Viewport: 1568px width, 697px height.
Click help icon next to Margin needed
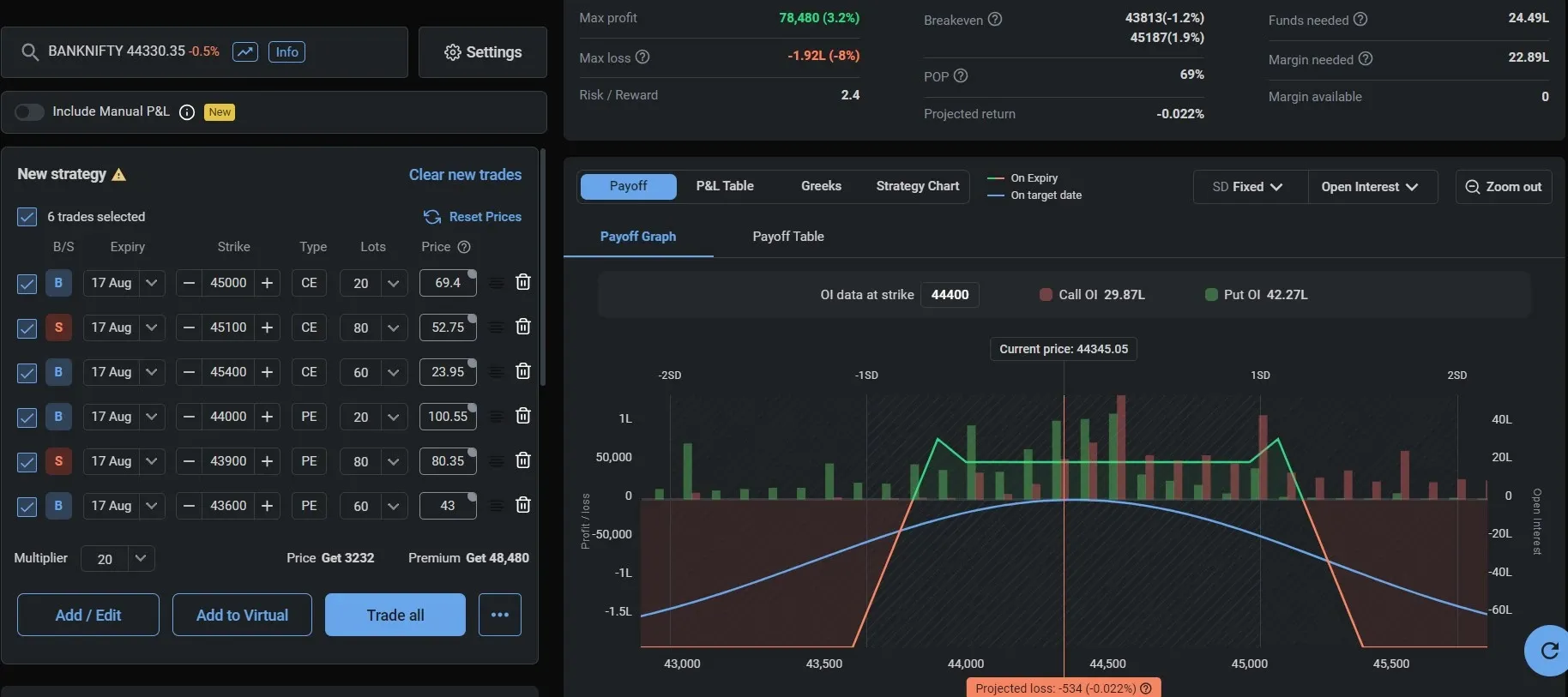1366,58
